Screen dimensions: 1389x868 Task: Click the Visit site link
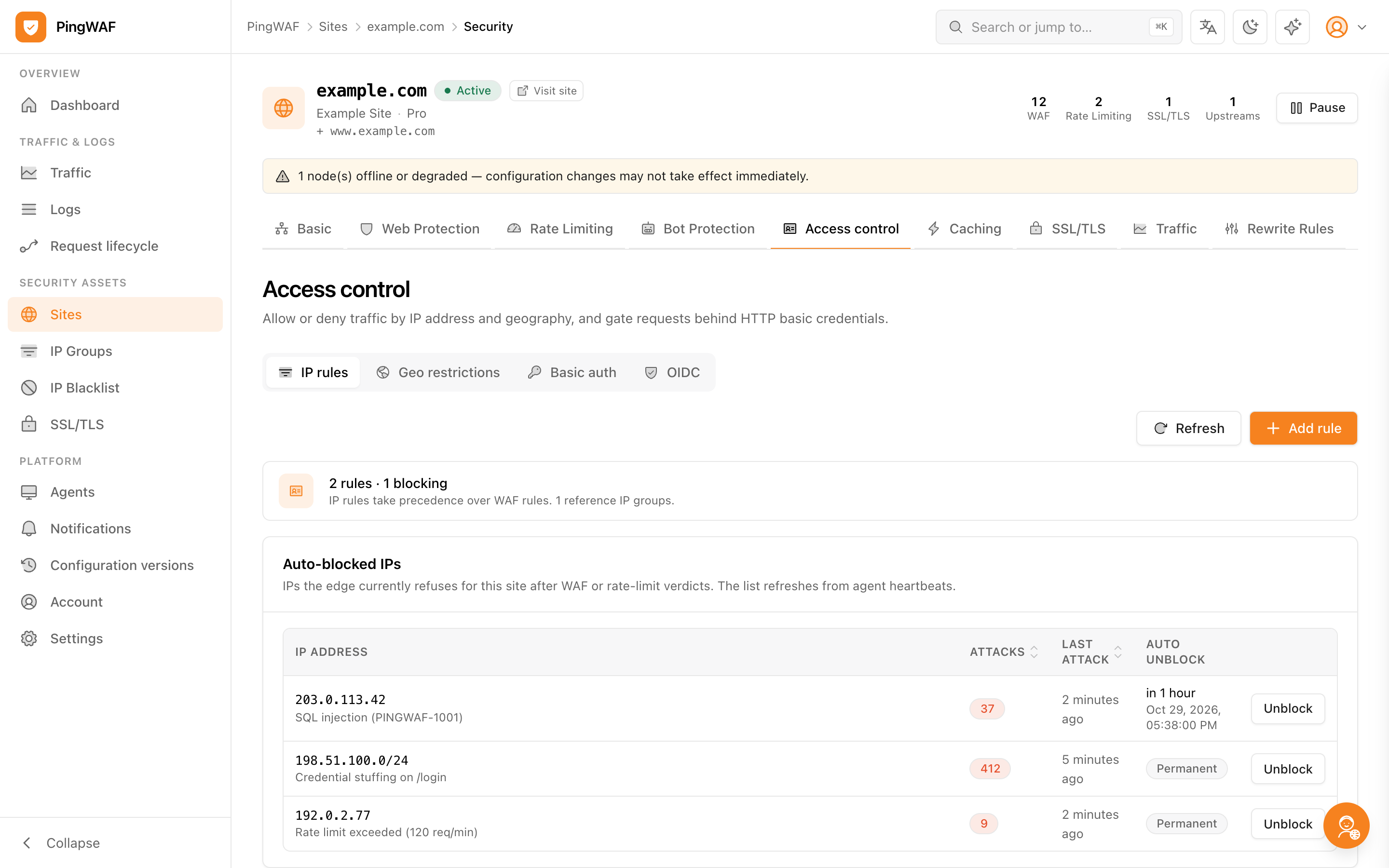tap(546, 91)
